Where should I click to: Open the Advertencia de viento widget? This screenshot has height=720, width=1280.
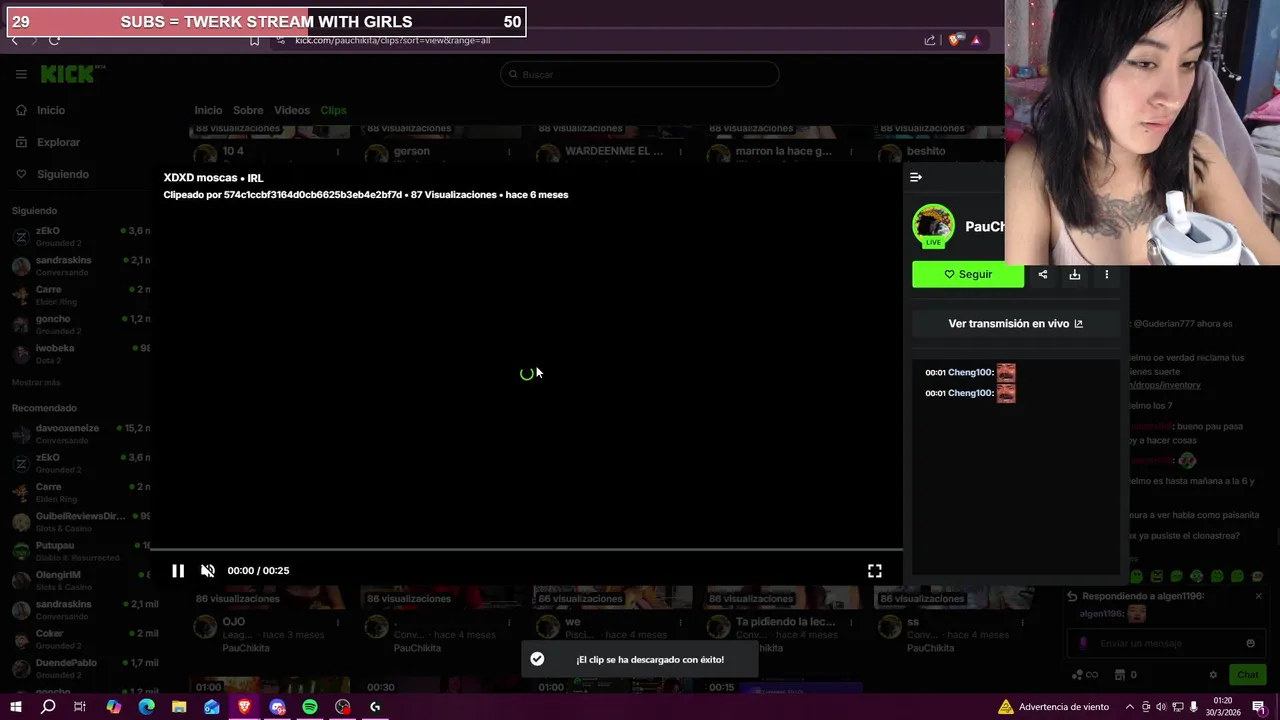point(1053,707)
